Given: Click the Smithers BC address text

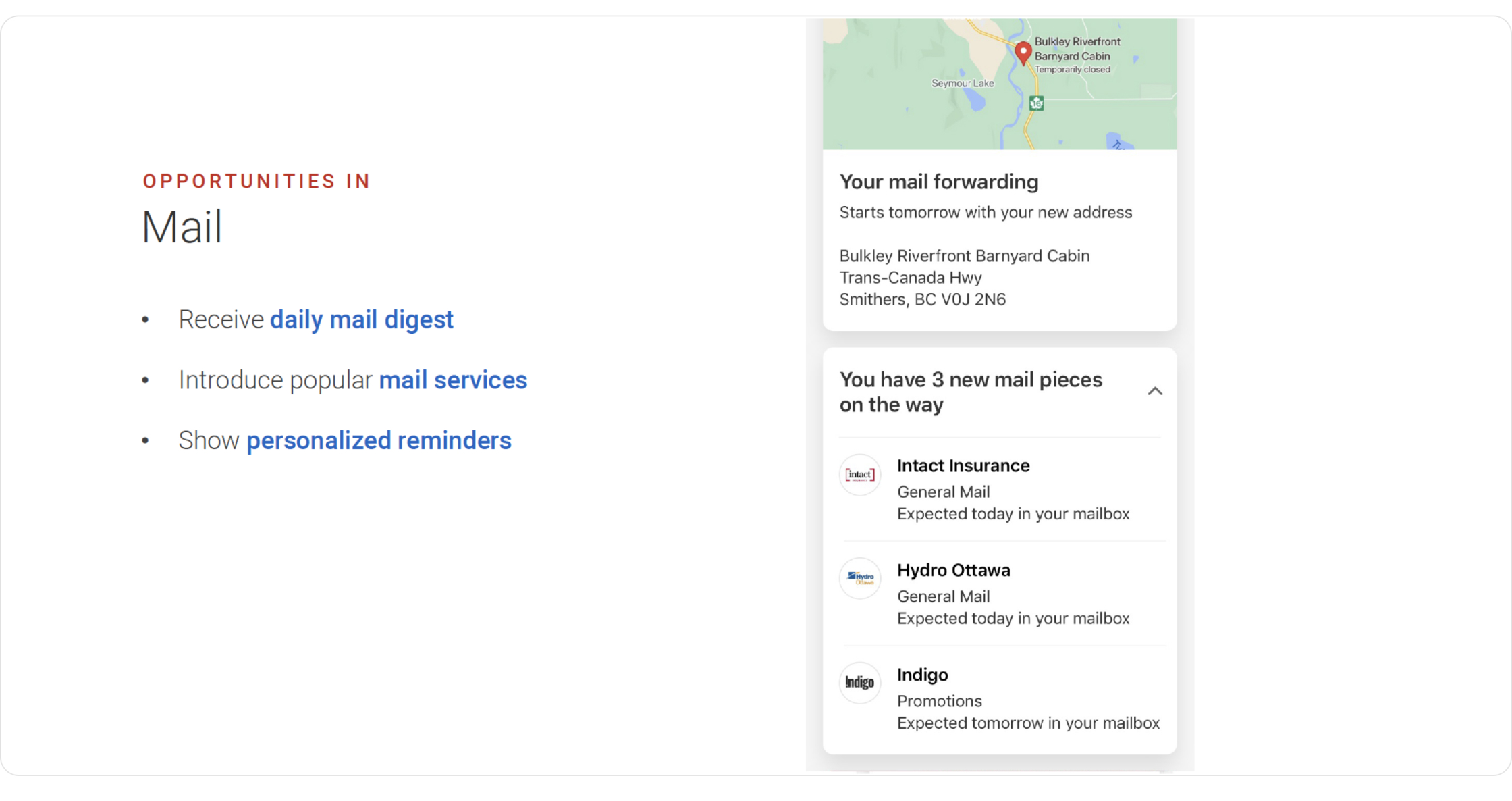Looking at the screenshot, I should [x=922, y=299].
